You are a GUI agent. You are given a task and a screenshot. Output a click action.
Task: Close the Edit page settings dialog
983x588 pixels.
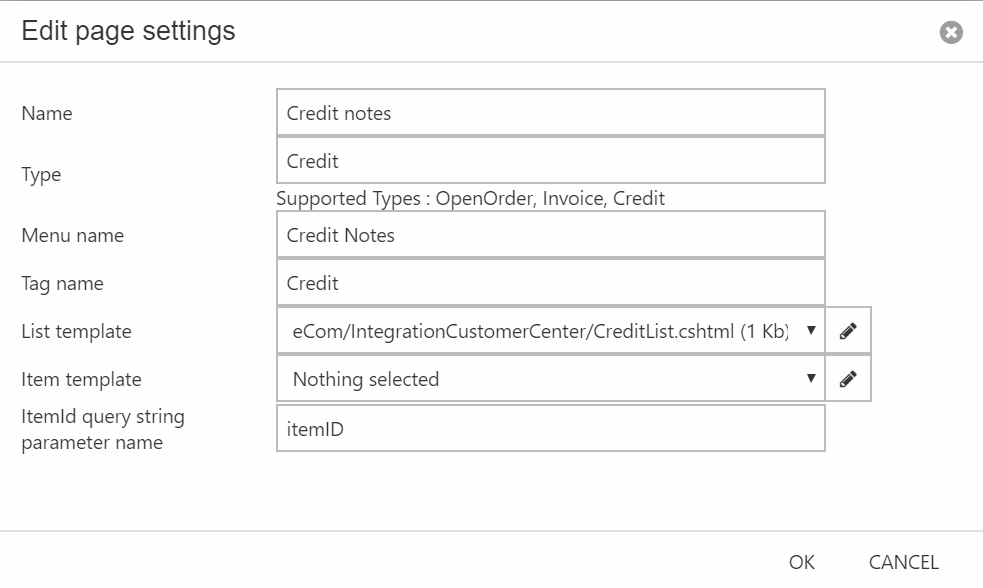pyautogui.click(x=951, y=32)
